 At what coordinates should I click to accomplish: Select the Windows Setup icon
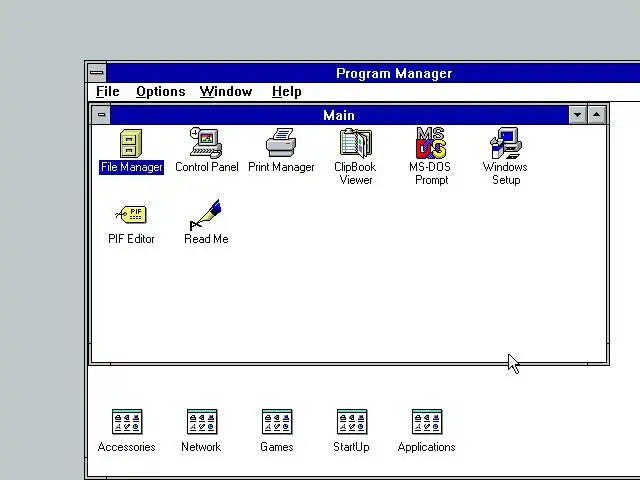pyautogui.click(x=506, y=143)
